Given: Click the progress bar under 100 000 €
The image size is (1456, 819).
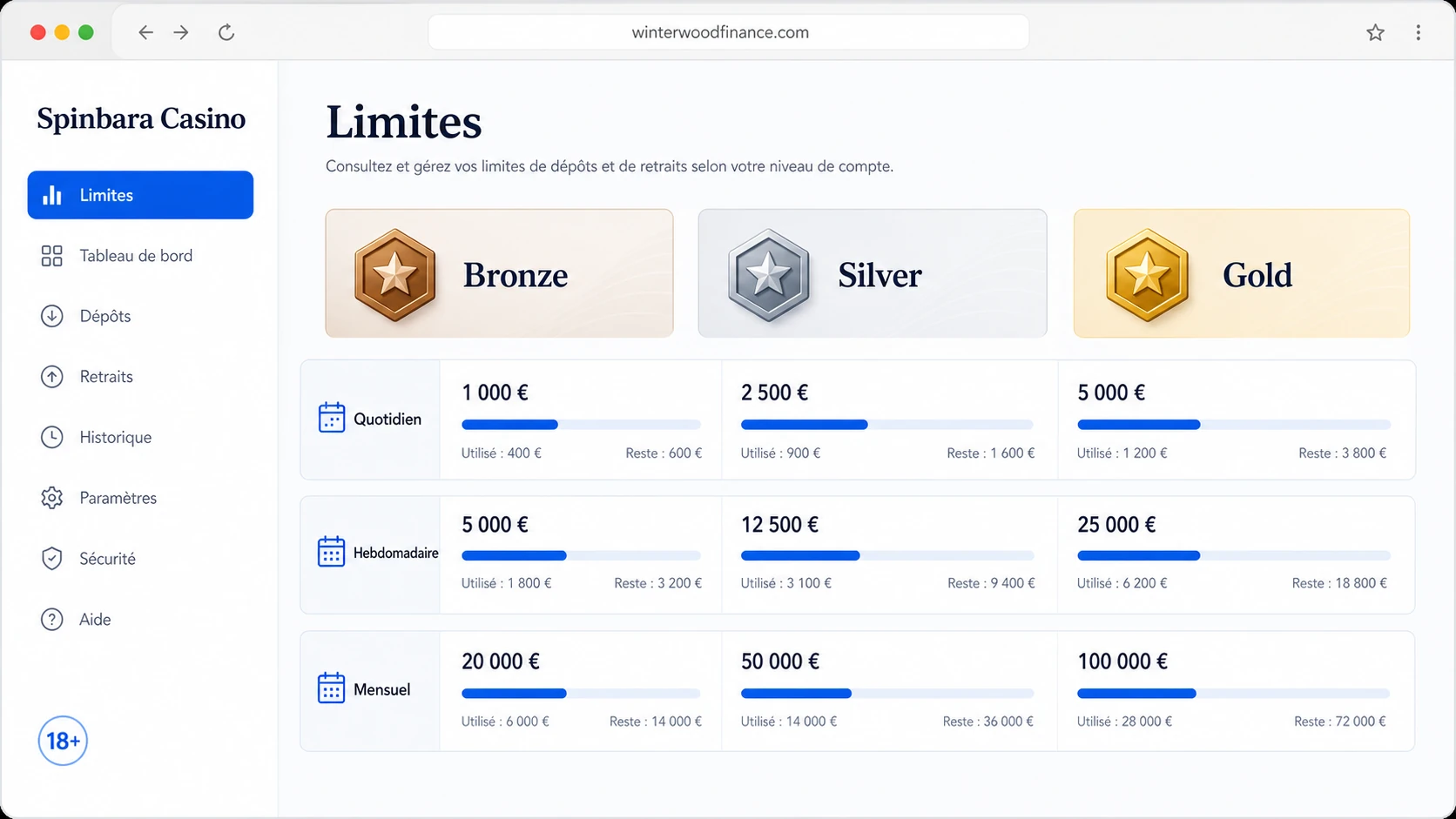Looking at the screenshot, I should tap(1234, 694).
